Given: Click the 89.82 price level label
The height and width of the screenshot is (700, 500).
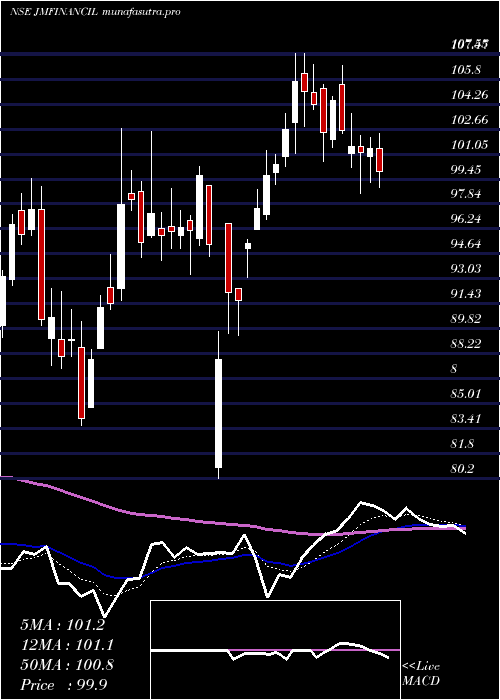Looking at the screenshot, I should tap(467, 319).
